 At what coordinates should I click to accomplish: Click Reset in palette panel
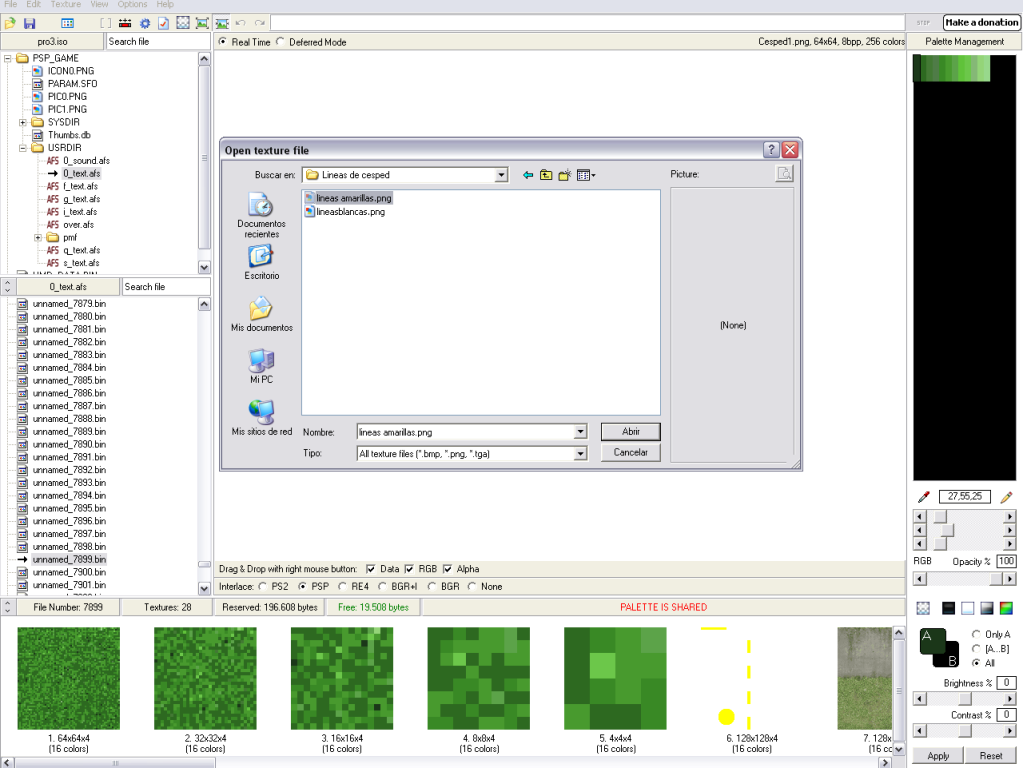pyautogui.click(x=991, y=756)
